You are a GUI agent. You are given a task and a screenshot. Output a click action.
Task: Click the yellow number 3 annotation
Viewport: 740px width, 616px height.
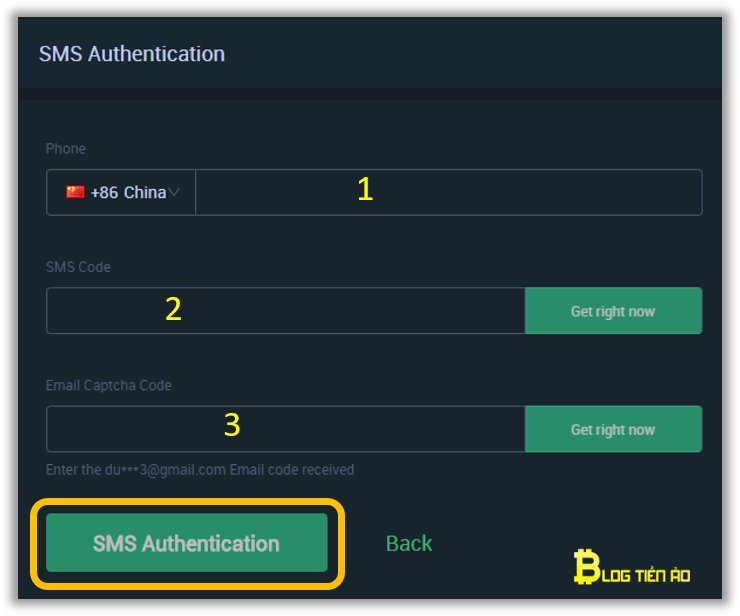point(232,425)
